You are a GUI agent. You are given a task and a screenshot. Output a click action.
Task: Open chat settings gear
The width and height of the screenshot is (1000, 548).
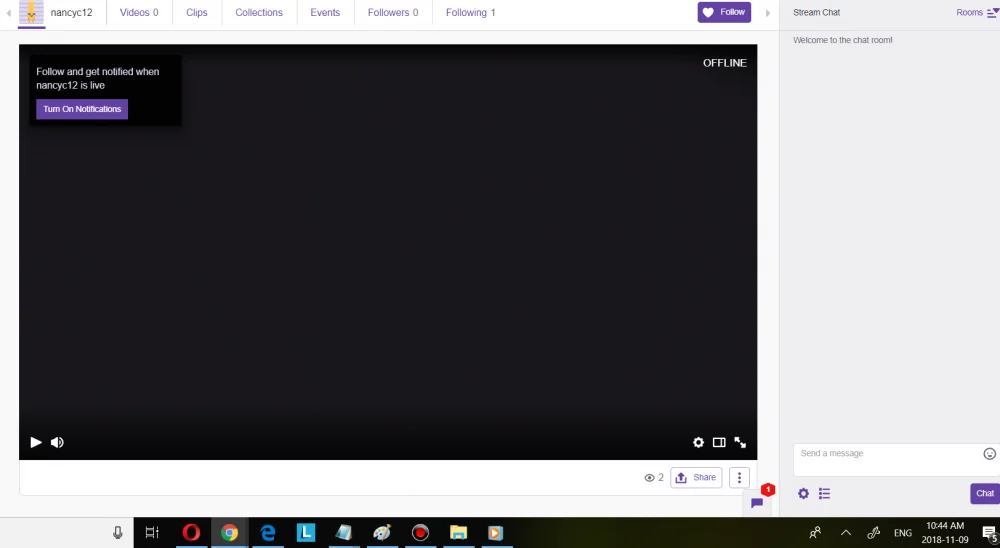point(804,493)
